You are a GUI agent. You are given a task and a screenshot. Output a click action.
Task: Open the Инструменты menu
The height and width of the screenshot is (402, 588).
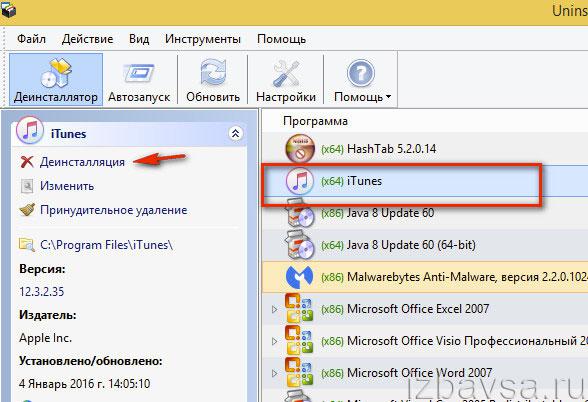click(x=203, y=39)
